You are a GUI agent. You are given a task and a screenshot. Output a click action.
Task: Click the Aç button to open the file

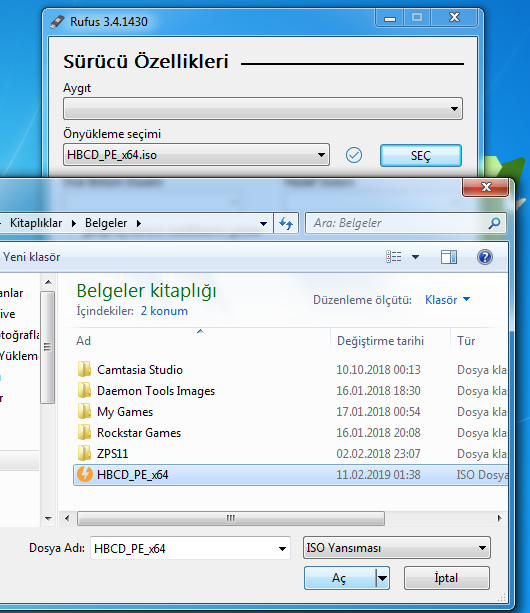coord(339,578)
